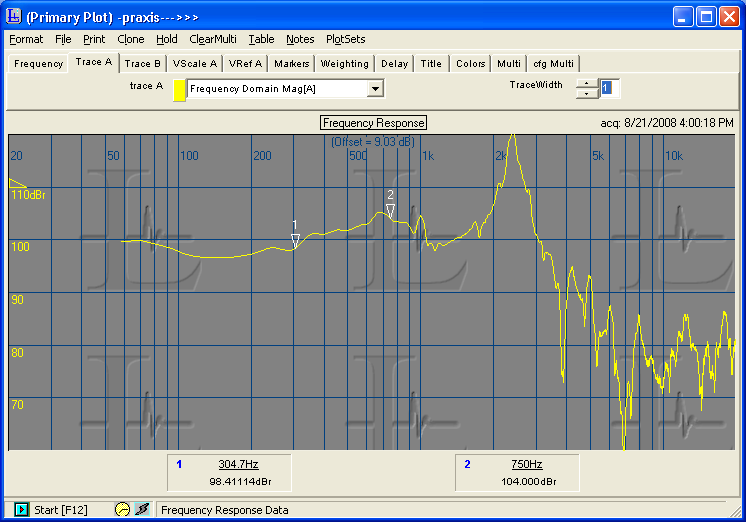Click the lightning icon beside the clock

[141, 510]
